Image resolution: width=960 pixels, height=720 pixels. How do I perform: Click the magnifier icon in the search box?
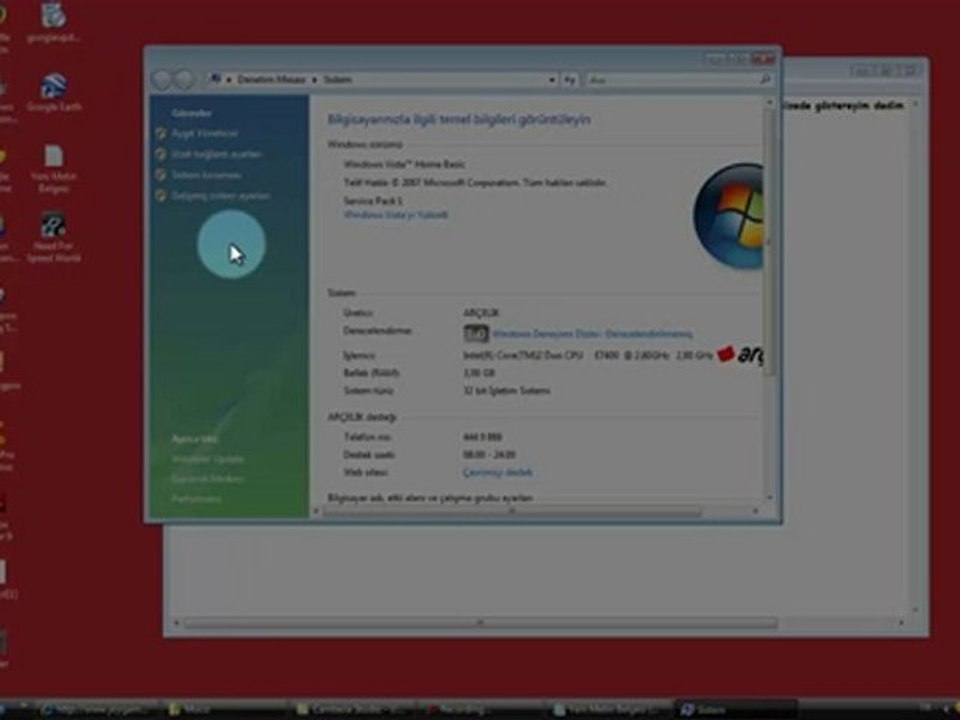click(765, 80)
